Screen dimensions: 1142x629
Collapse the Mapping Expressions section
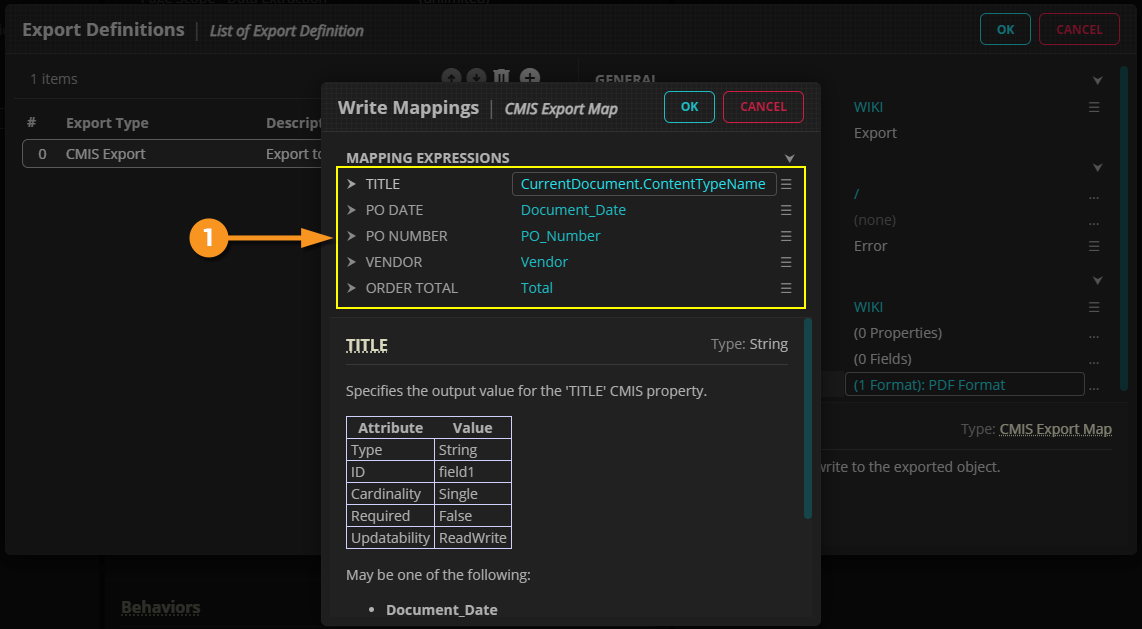coord(789,158)
